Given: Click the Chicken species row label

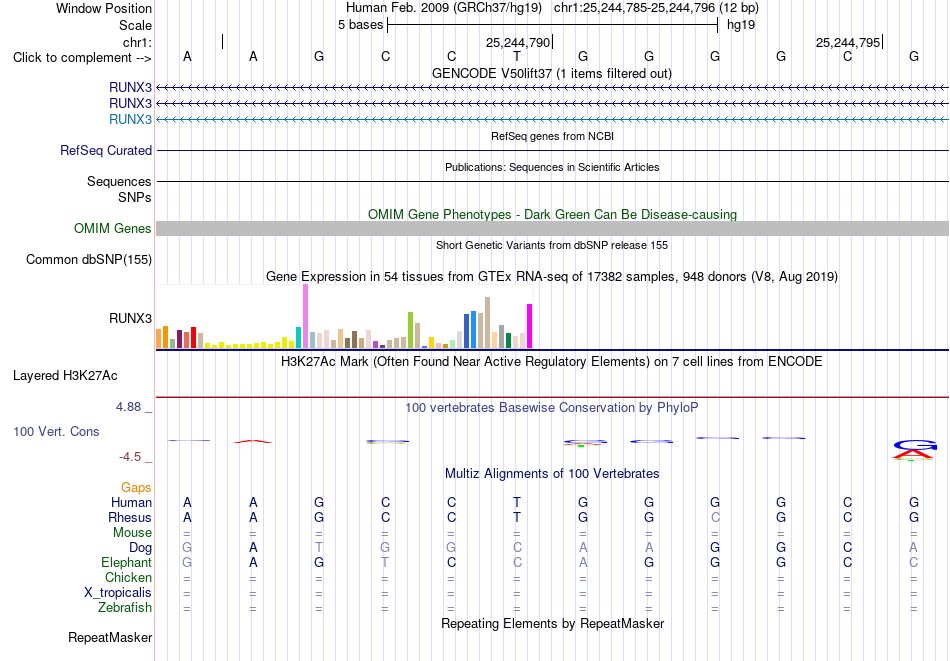Looking at the screenshot, I should tap(128, 577).
